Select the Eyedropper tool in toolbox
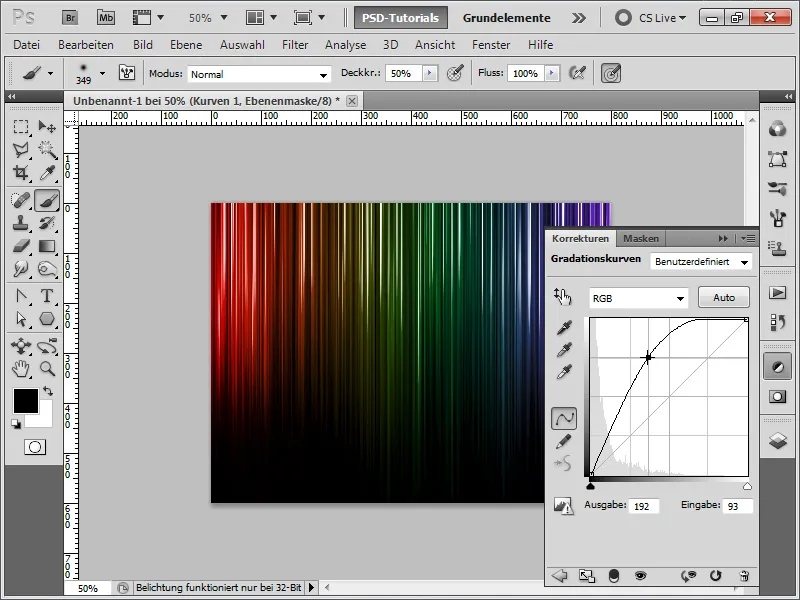Image resolution: width=800 pixels, height=600 pixels. point(47,173)
